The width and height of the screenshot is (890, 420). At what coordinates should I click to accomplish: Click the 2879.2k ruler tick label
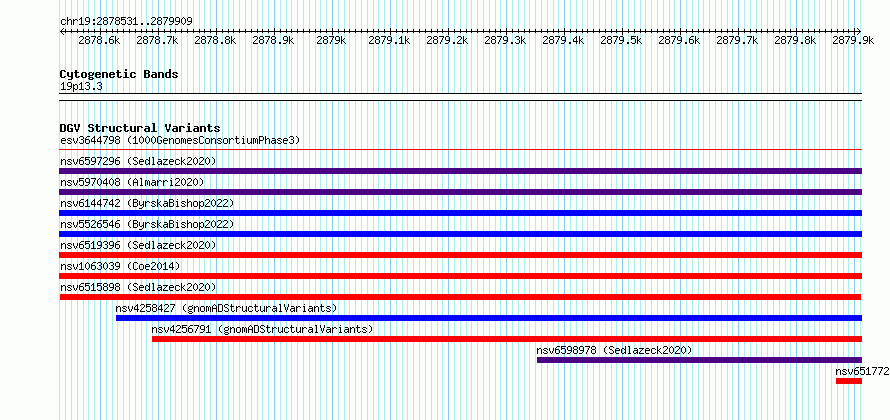point(447,41)
